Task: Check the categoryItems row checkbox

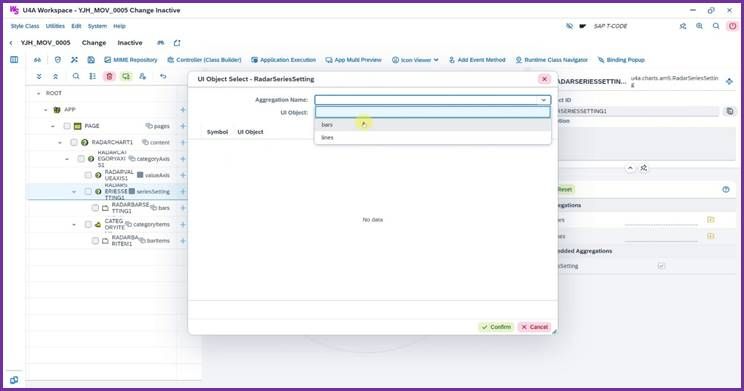Action: (x=88, y=224)
